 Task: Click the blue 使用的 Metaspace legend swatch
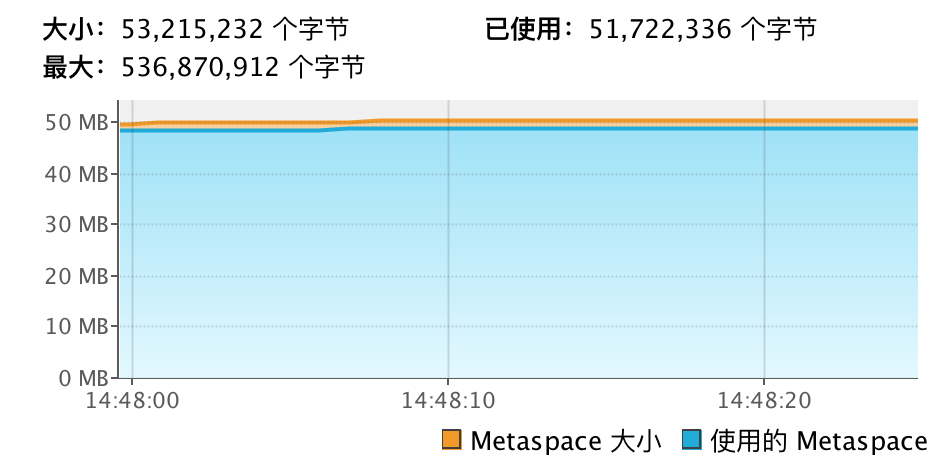692,441
